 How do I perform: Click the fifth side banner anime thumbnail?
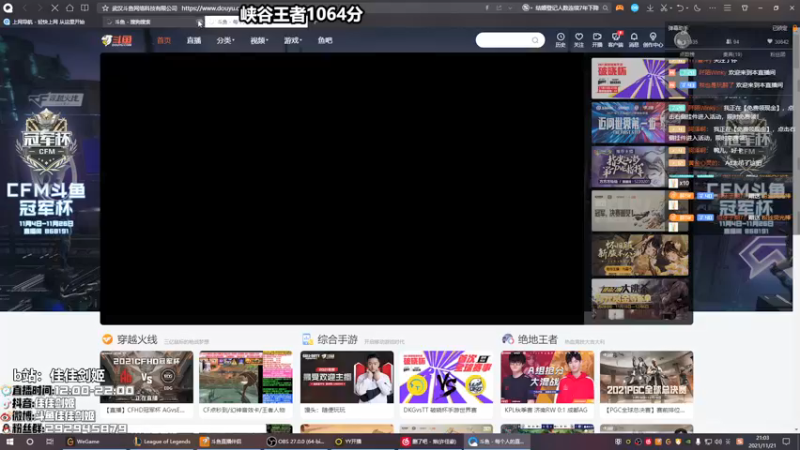pyautogui.click(x=640, y=255)
